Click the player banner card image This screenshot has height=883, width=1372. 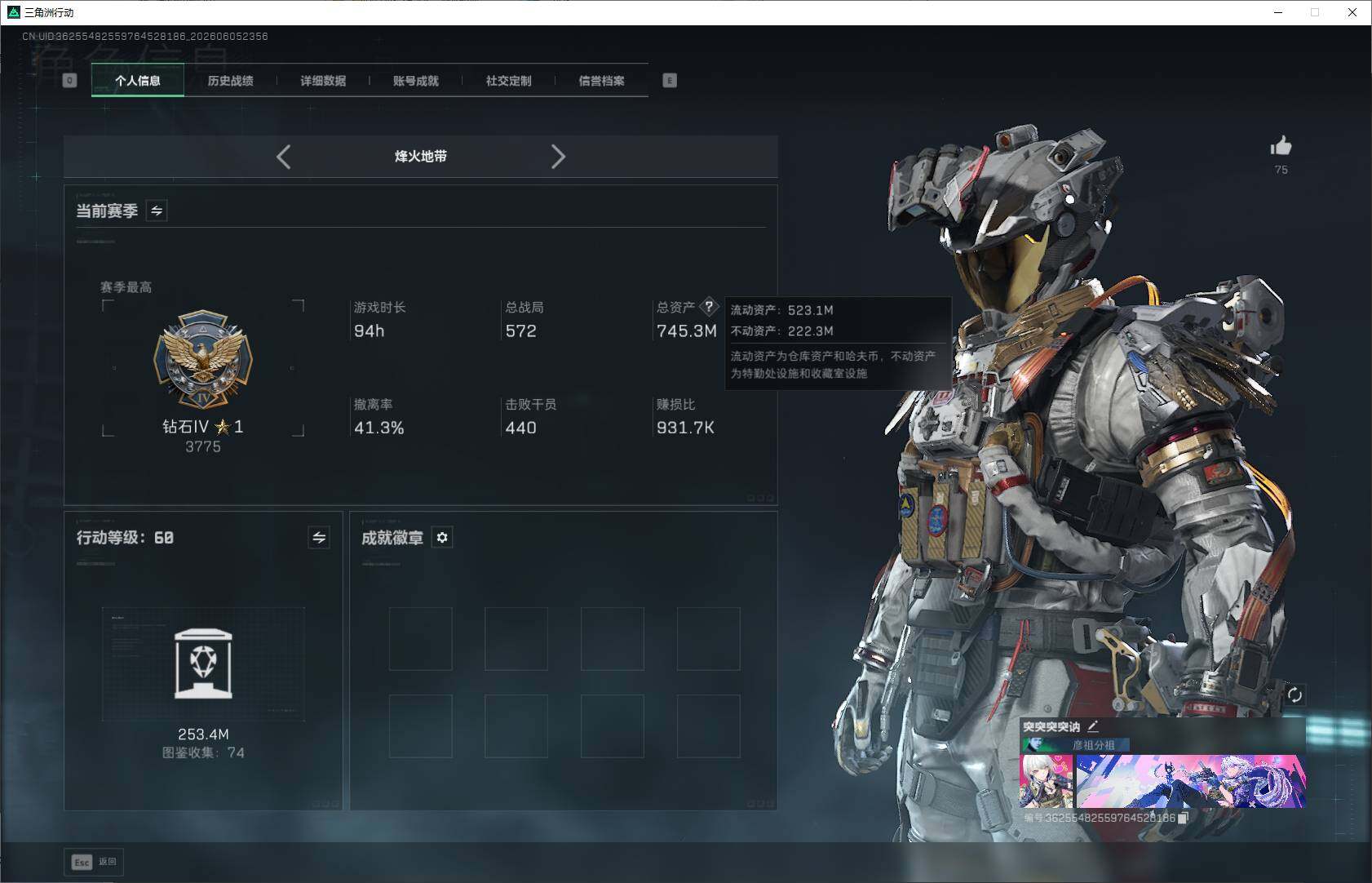(1191, 782)
